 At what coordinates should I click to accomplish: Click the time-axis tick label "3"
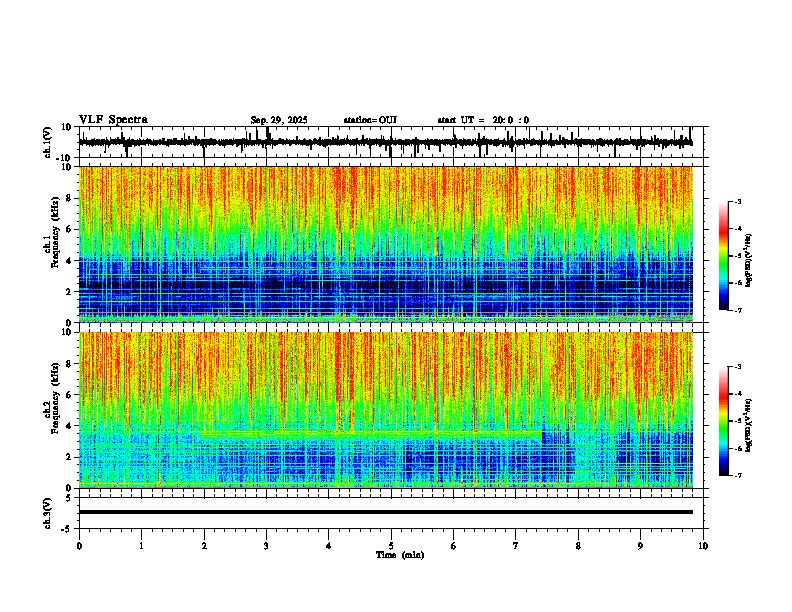266,546
